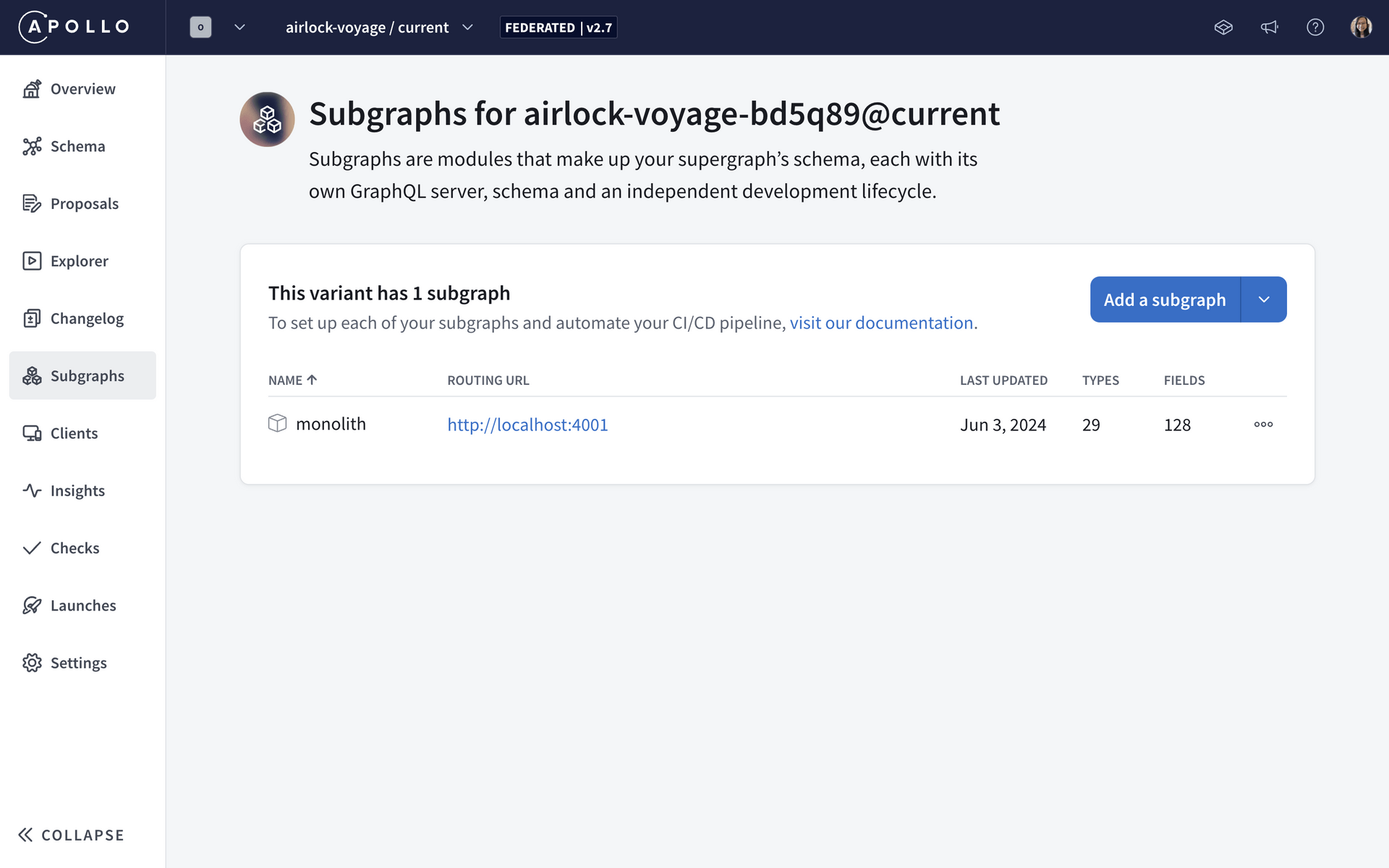Collapse the left sidebar
The height and width of the screenshot is (868, 1389).
click(70, 835)
